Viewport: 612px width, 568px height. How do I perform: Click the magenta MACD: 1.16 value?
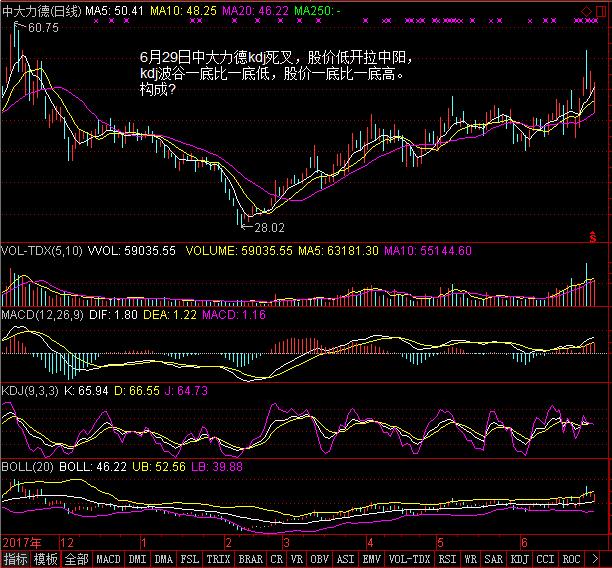tap(234, 315)
